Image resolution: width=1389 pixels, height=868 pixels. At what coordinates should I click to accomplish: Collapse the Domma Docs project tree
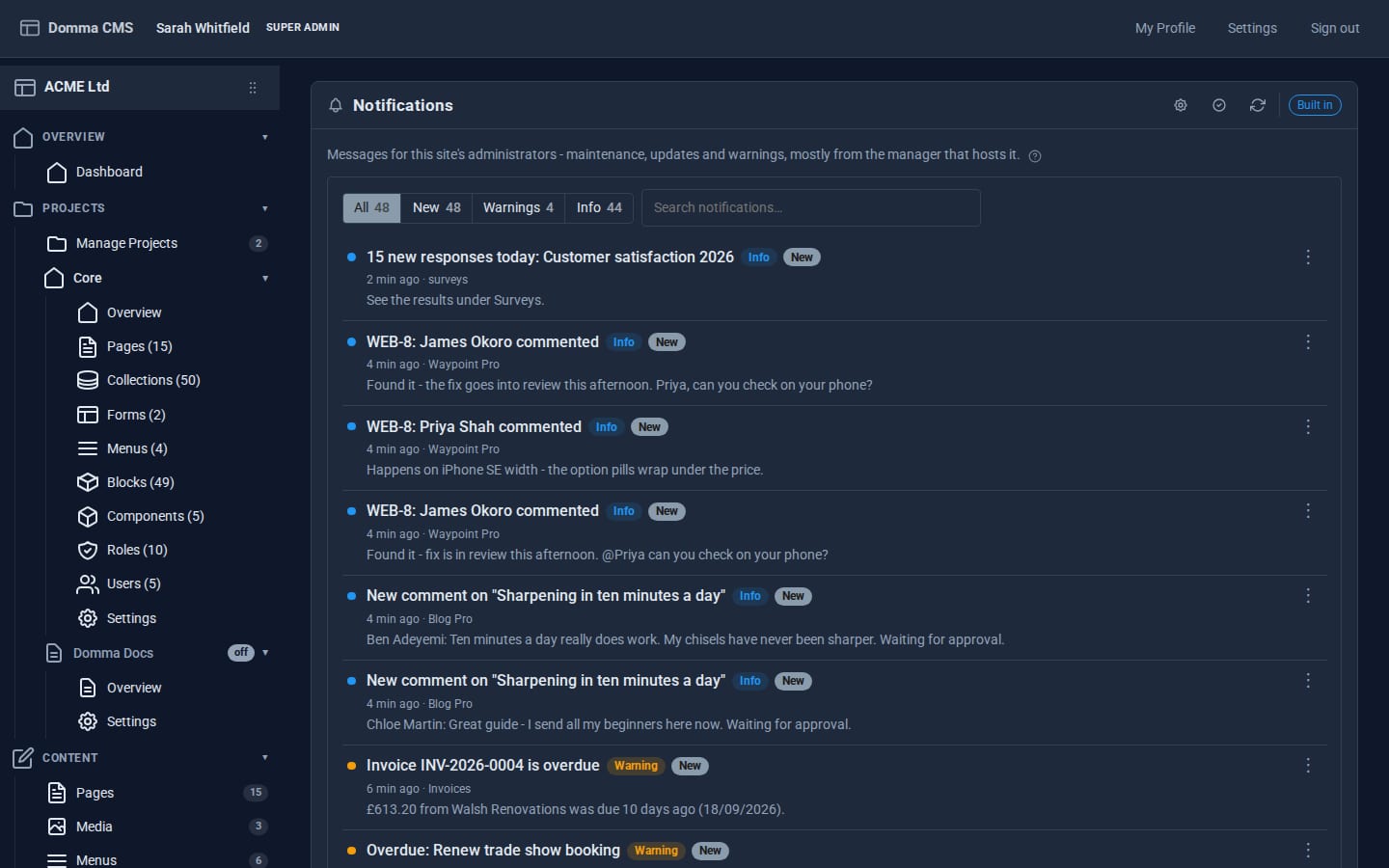265,653
